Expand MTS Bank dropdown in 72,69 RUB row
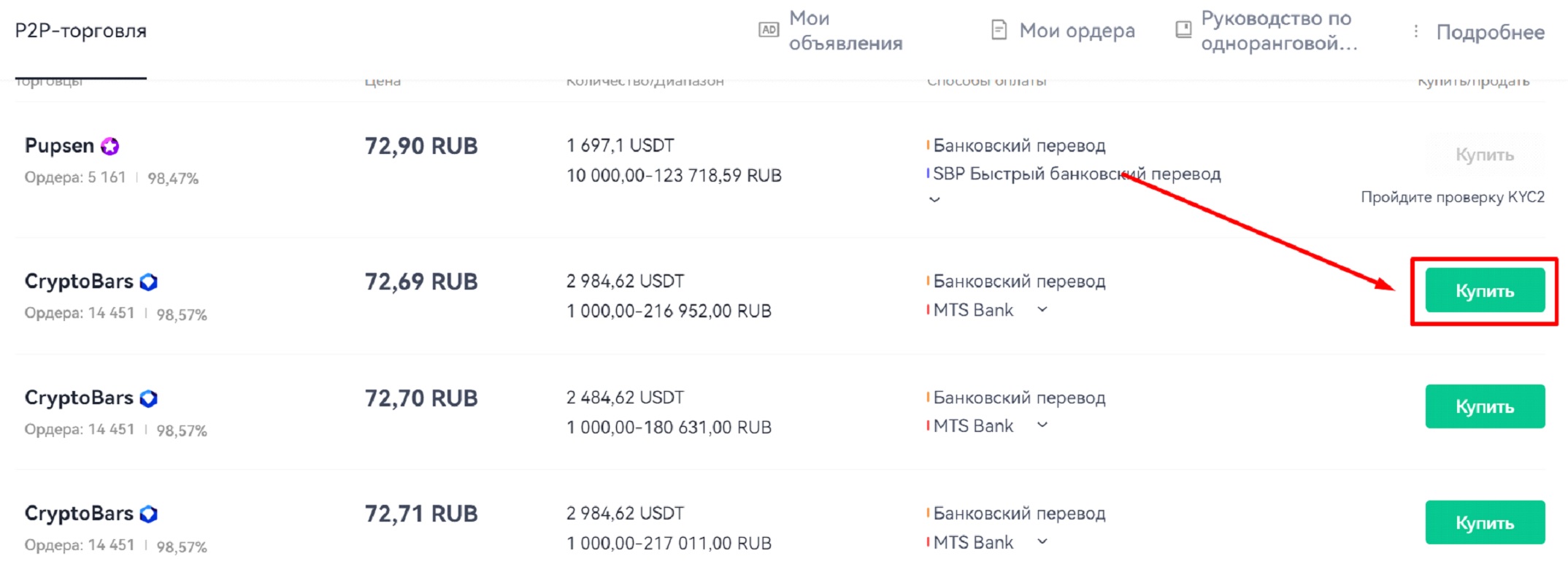The height and width of the screenshot is (580, 1568). point(1042,309)
